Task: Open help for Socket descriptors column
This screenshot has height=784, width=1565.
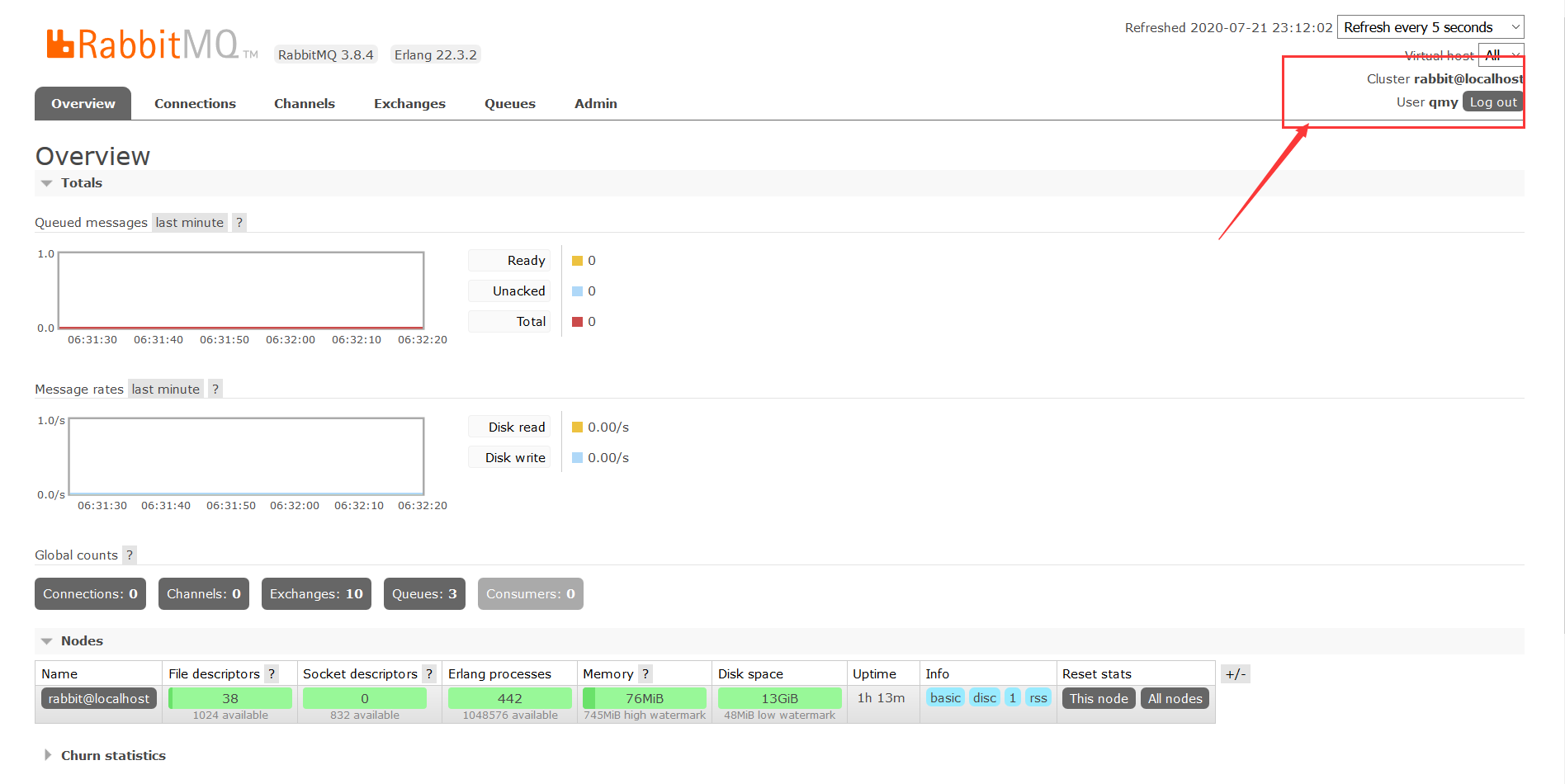Action: (x=429, y=674)
